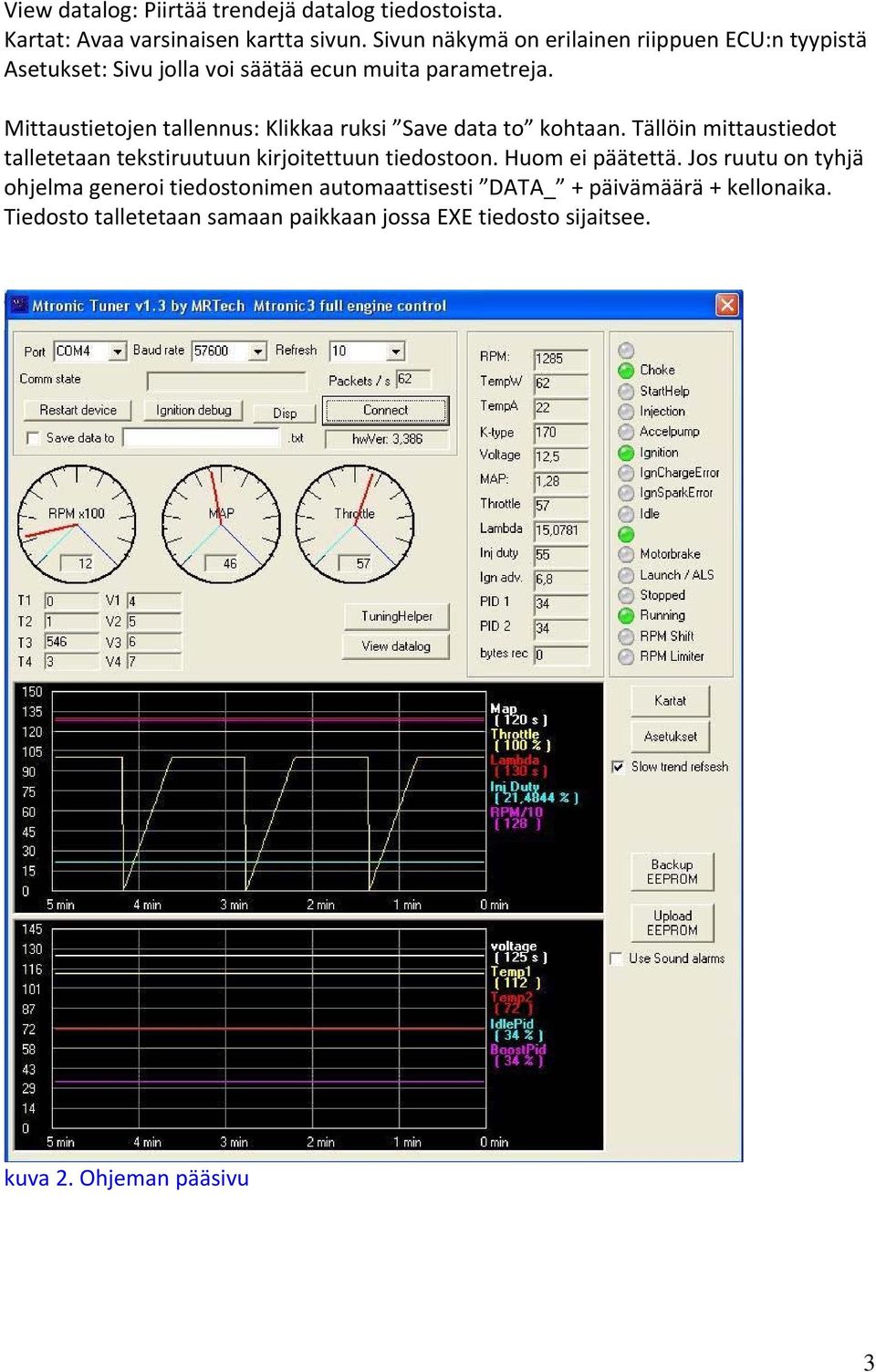This screenshot has height=1372, width=876.
Task: Click the K-type value field 170
Action: point(560,433)
